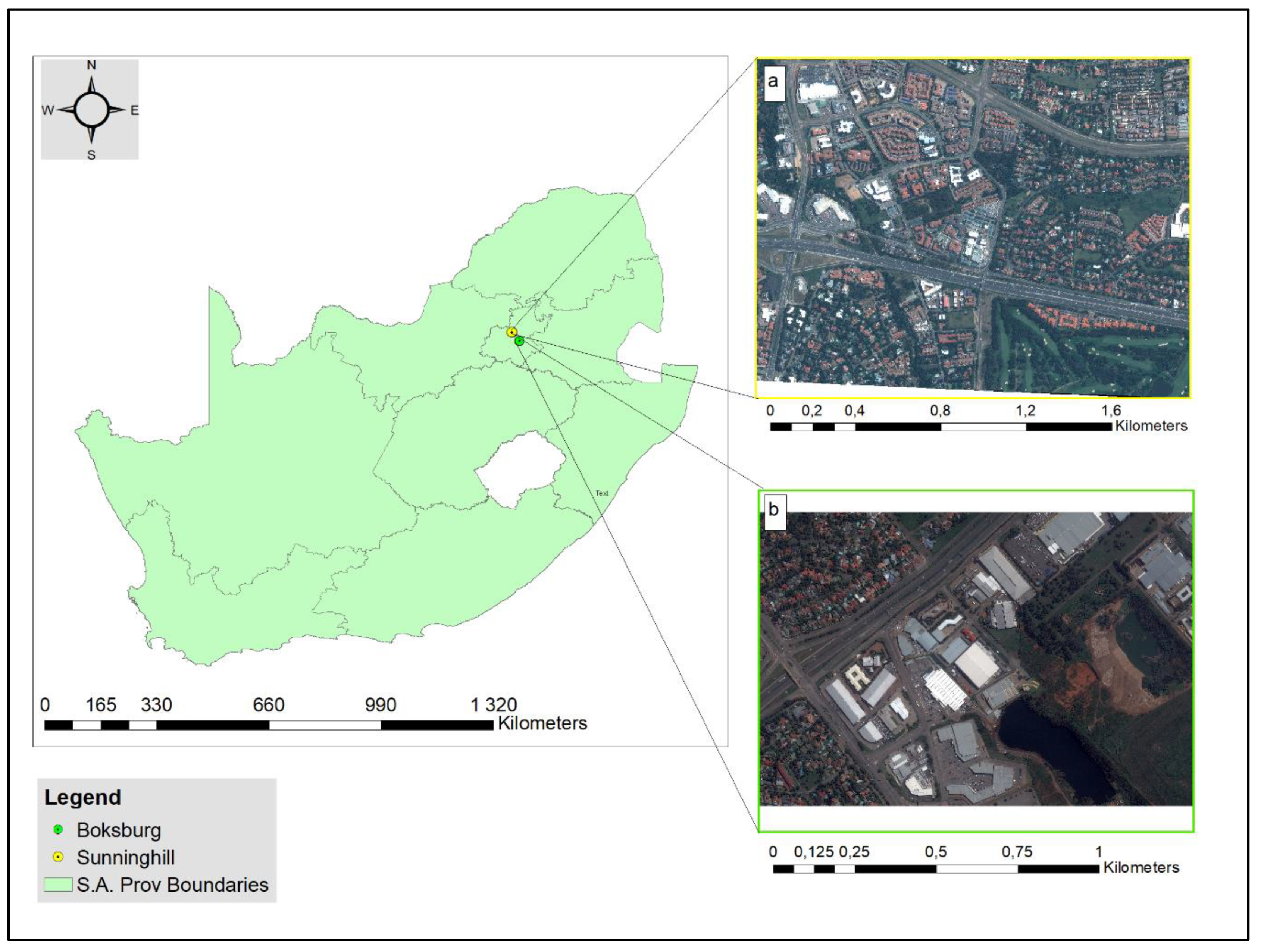
Task: Select the Sunninghill satellite image inset
Action: (973, 229)
